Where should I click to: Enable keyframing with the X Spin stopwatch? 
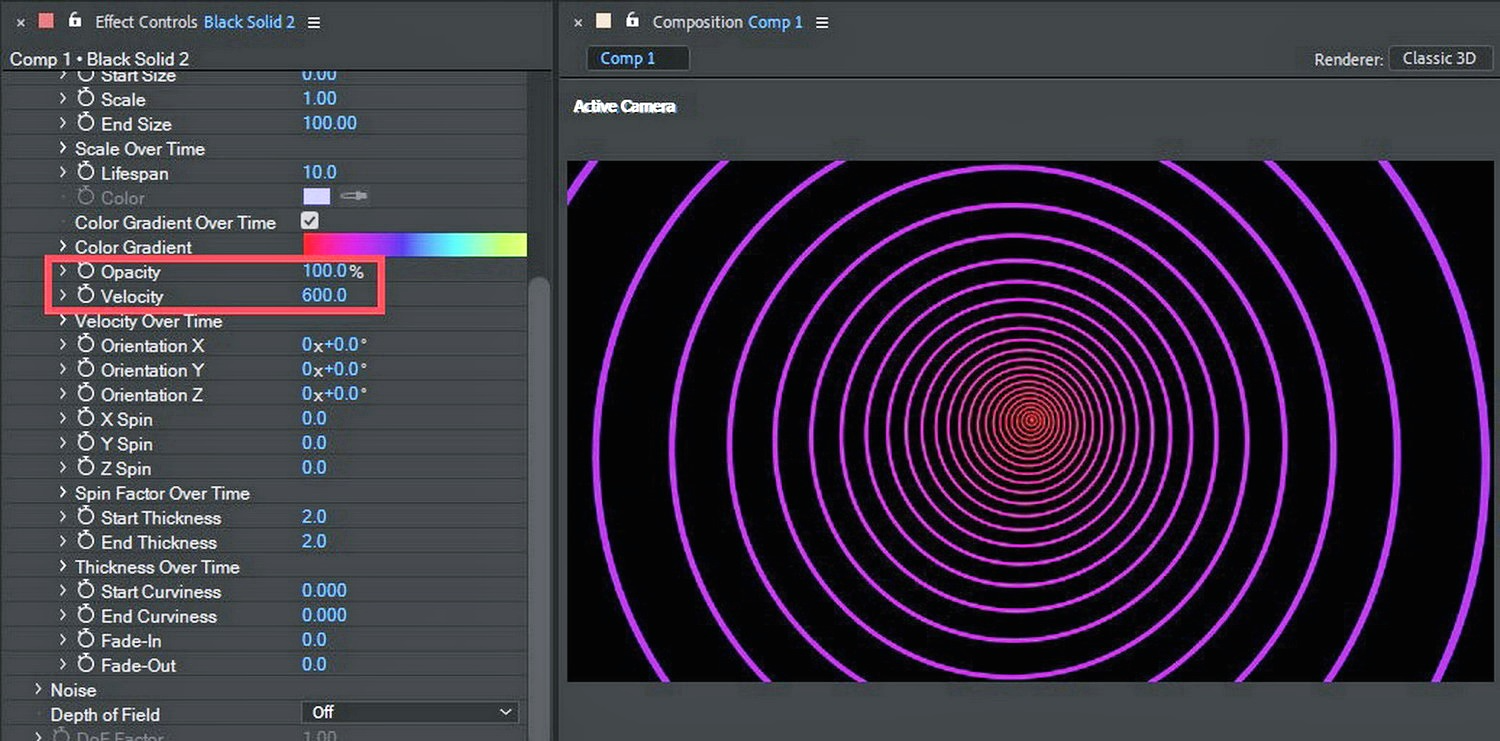[86, 419]
